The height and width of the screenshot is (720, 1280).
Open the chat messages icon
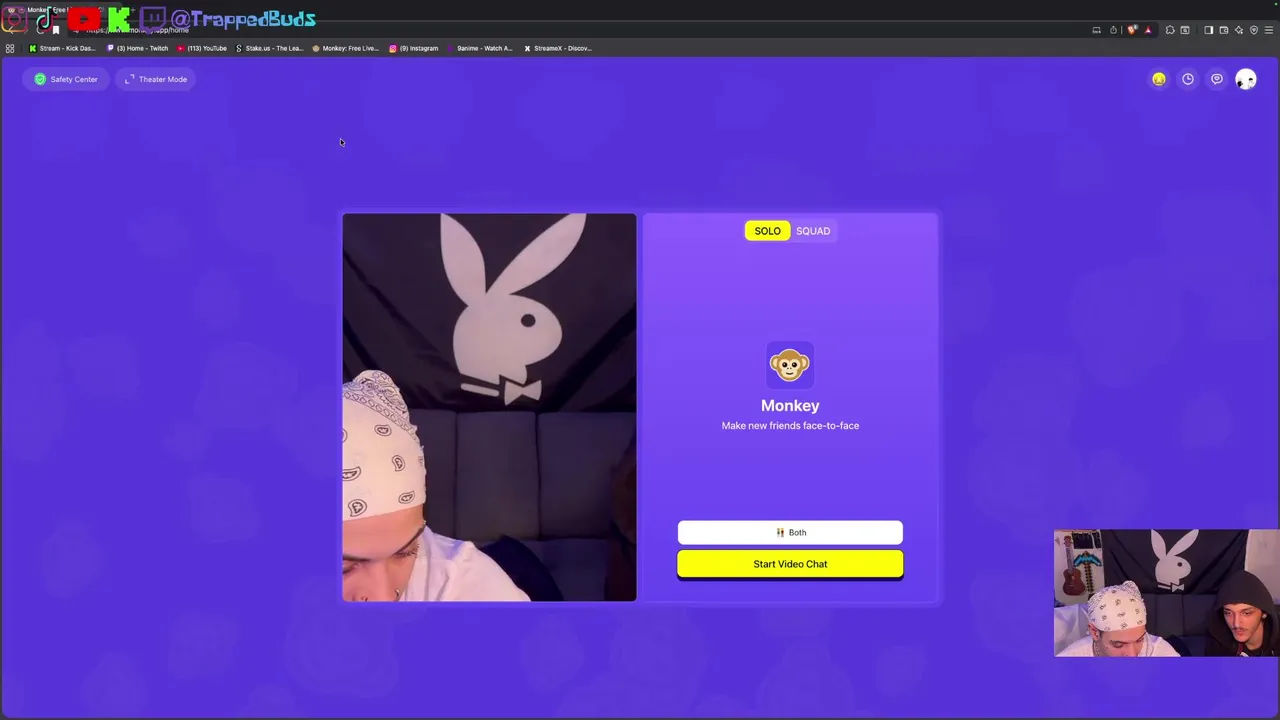click(x=1217, y=79)
